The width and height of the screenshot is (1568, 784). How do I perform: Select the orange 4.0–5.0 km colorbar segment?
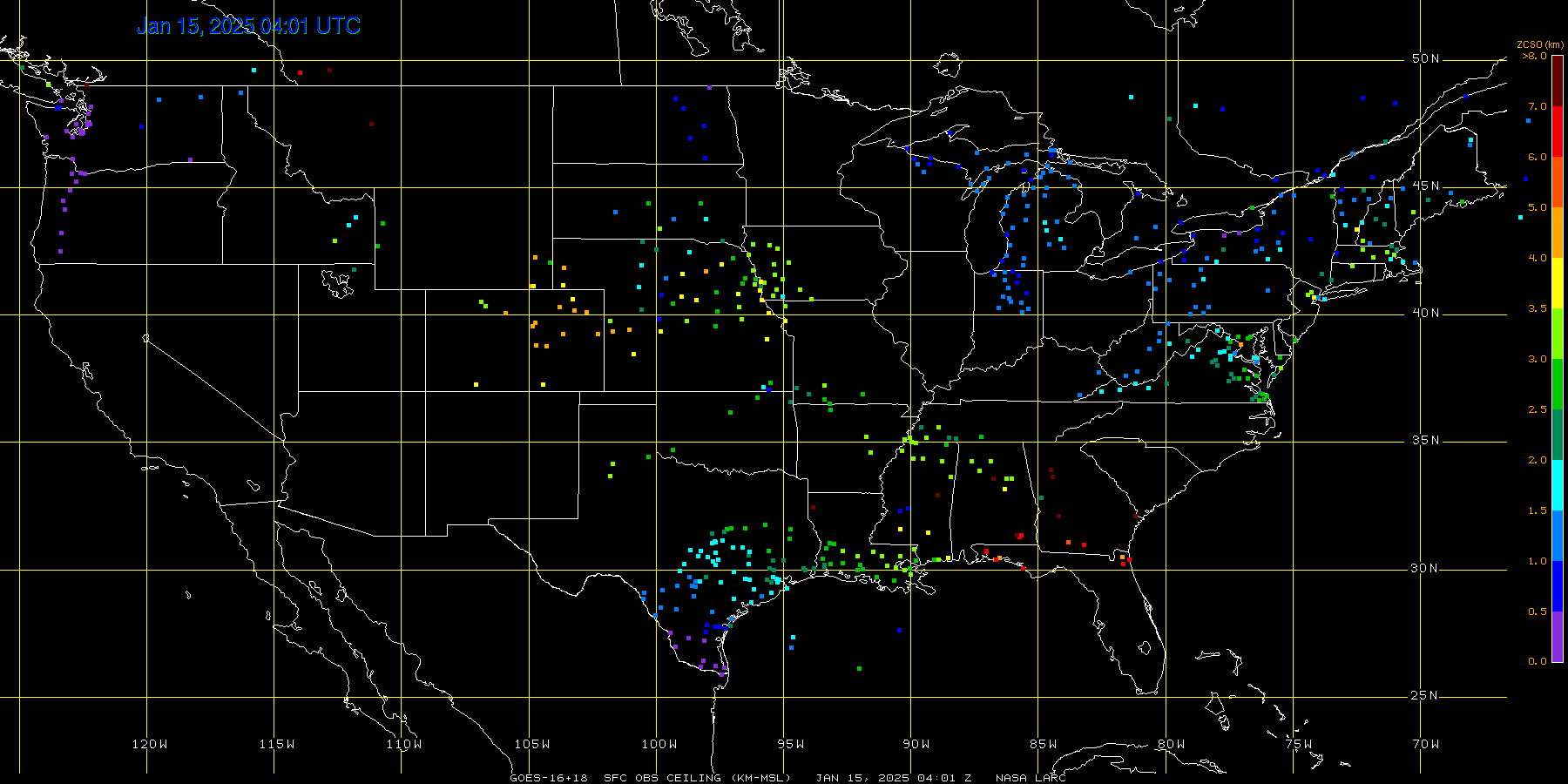pos(1558,233)
